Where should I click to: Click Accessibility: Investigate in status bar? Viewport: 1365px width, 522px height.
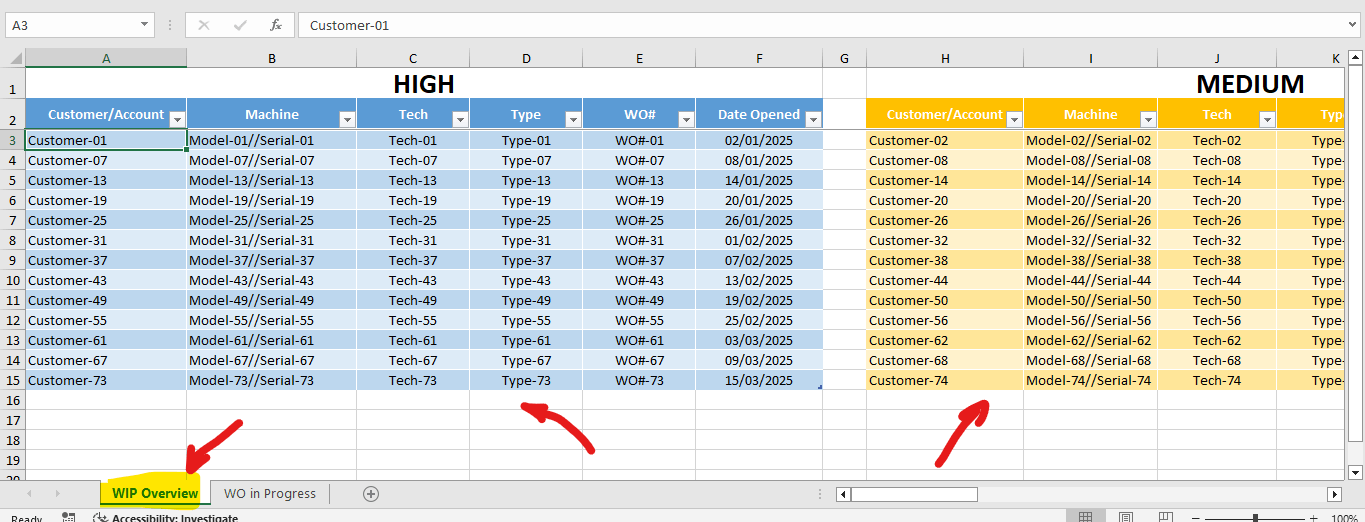tap(166, 518)
